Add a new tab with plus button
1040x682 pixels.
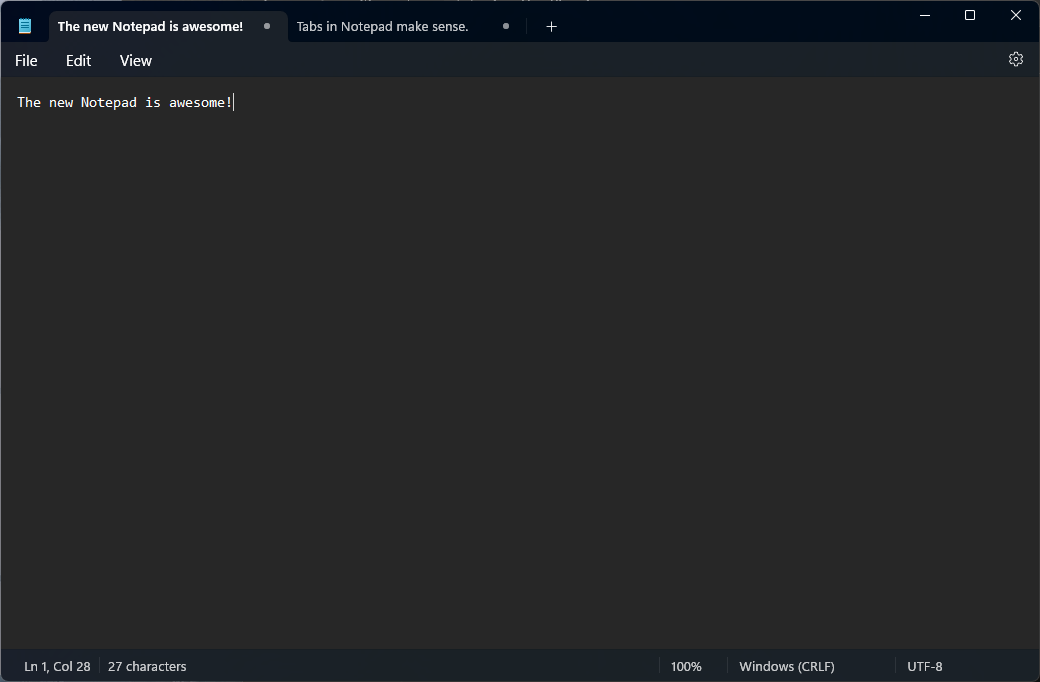point(551,27)
